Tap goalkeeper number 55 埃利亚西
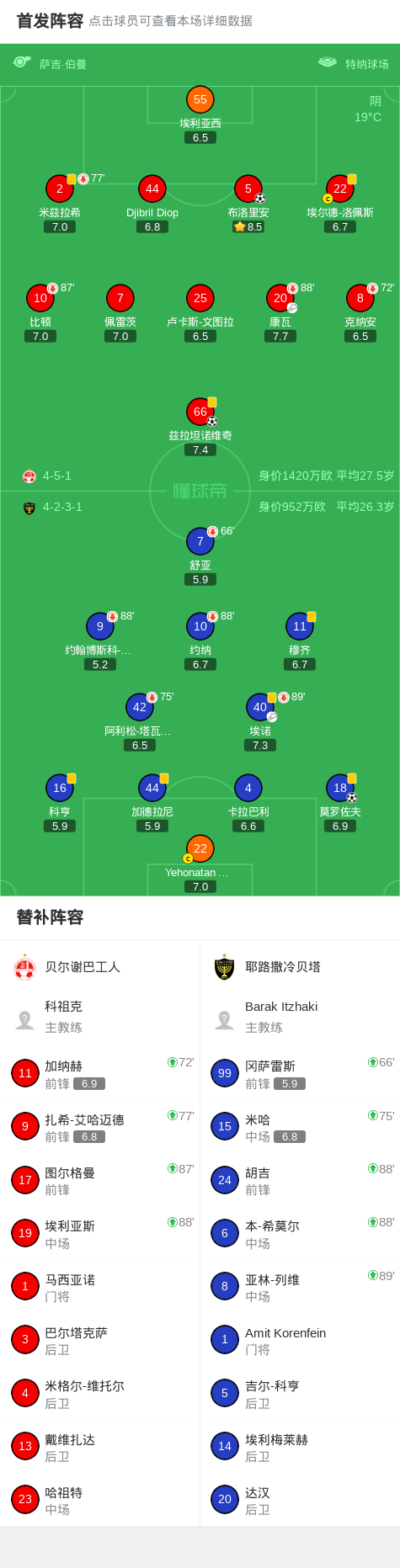Screen dimensions: 400x1568 click(x=200, y=99)
